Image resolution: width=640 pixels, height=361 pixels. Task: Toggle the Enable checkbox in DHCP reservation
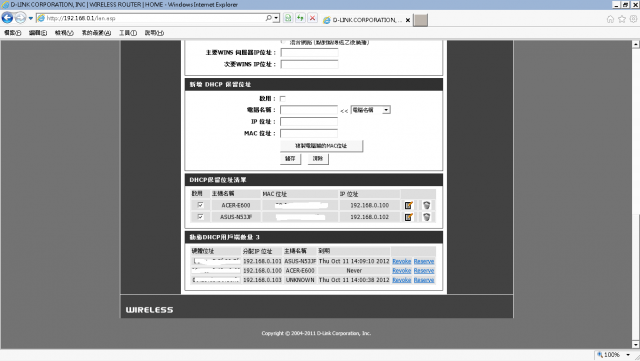click(282, 99)
